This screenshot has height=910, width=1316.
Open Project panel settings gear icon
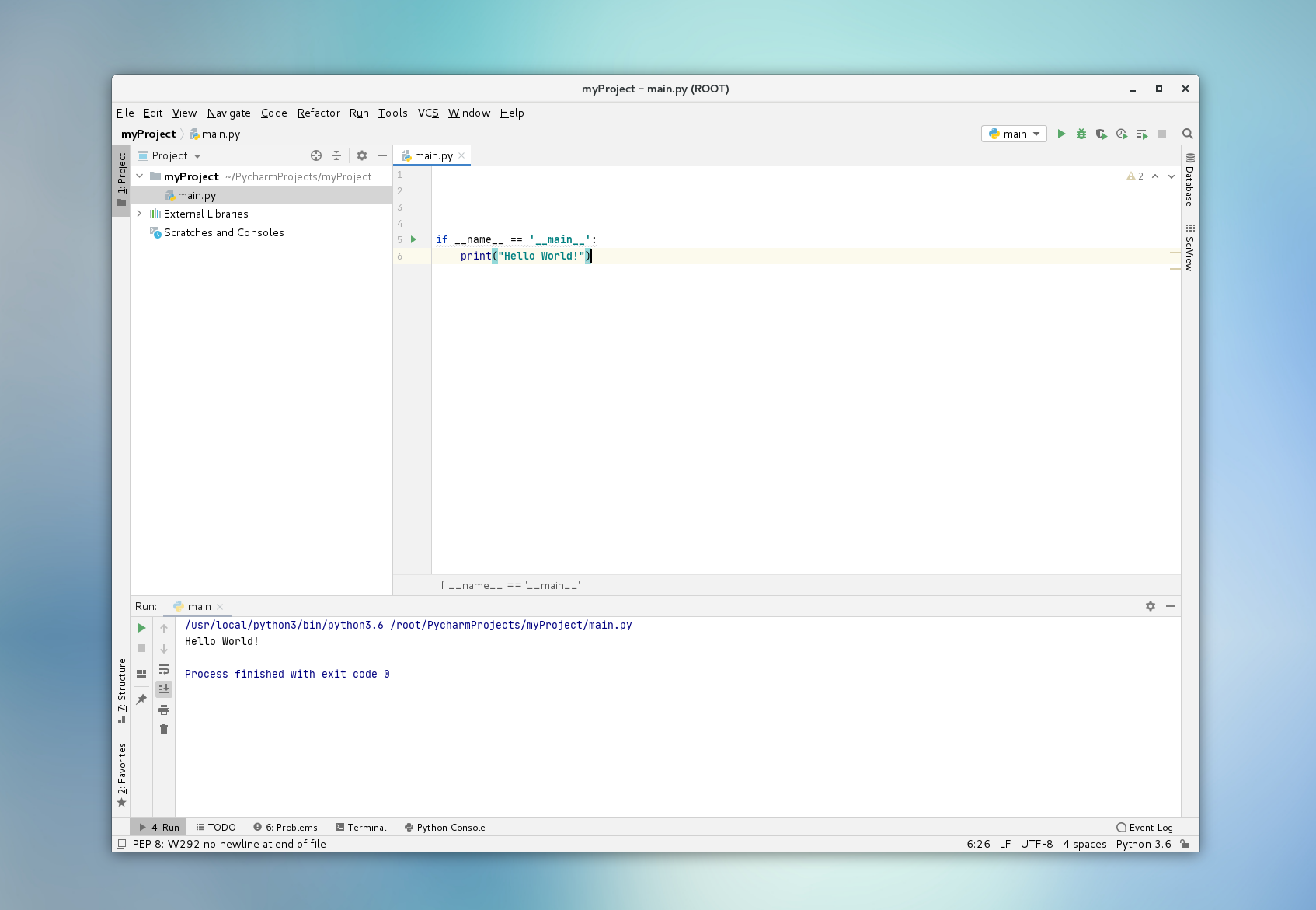pos(362,155)
